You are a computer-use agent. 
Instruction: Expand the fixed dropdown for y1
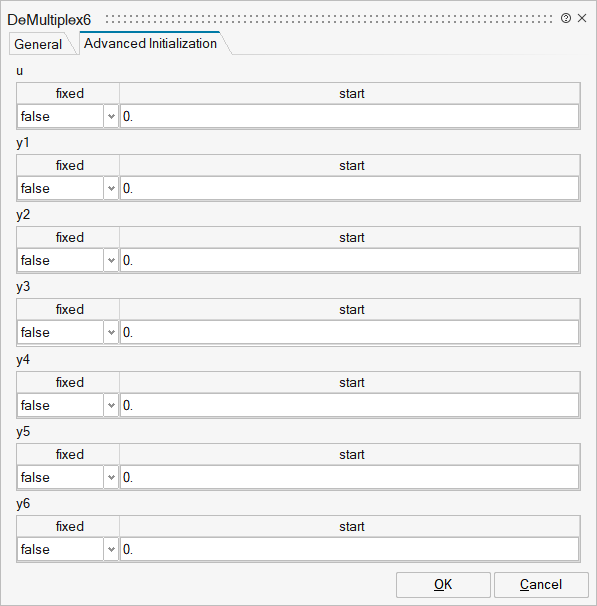pos(111,188)
